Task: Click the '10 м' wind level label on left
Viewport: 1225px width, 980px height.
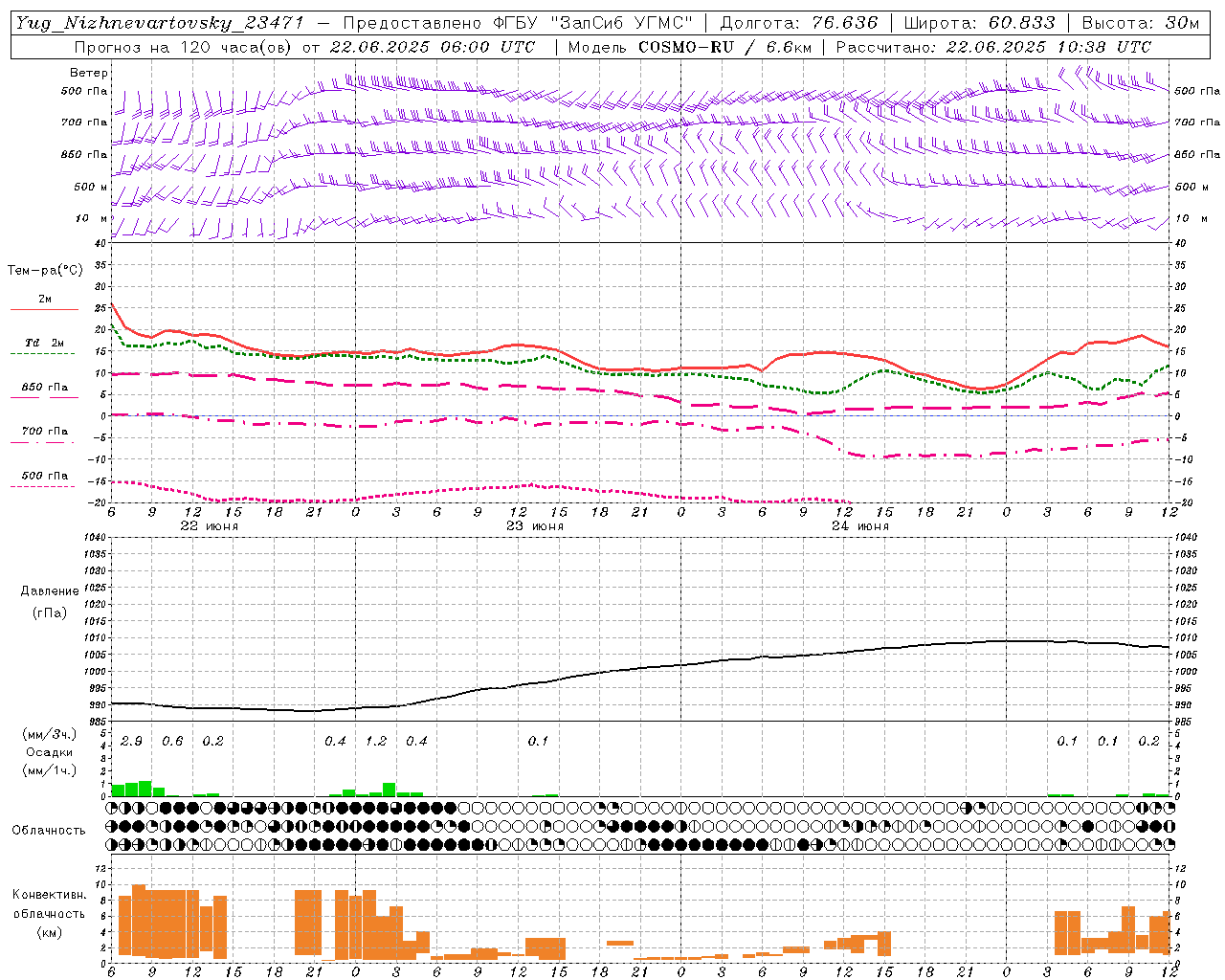Action: (x=92, y=218)
